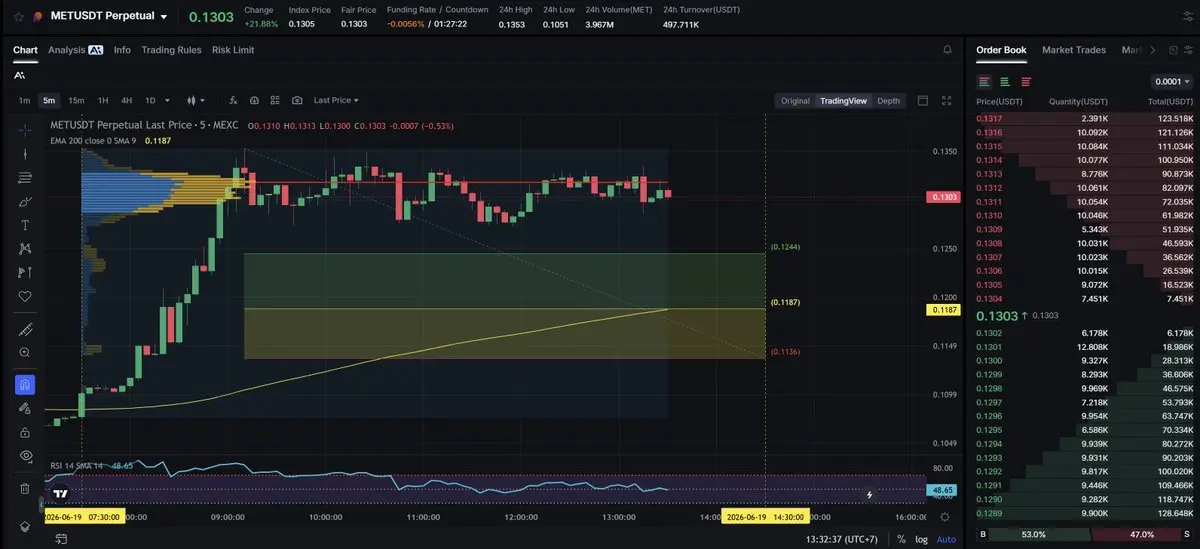Select the zoom in magnifier tool
Viewport: 1200px width, 549px height.
(25, 353)
